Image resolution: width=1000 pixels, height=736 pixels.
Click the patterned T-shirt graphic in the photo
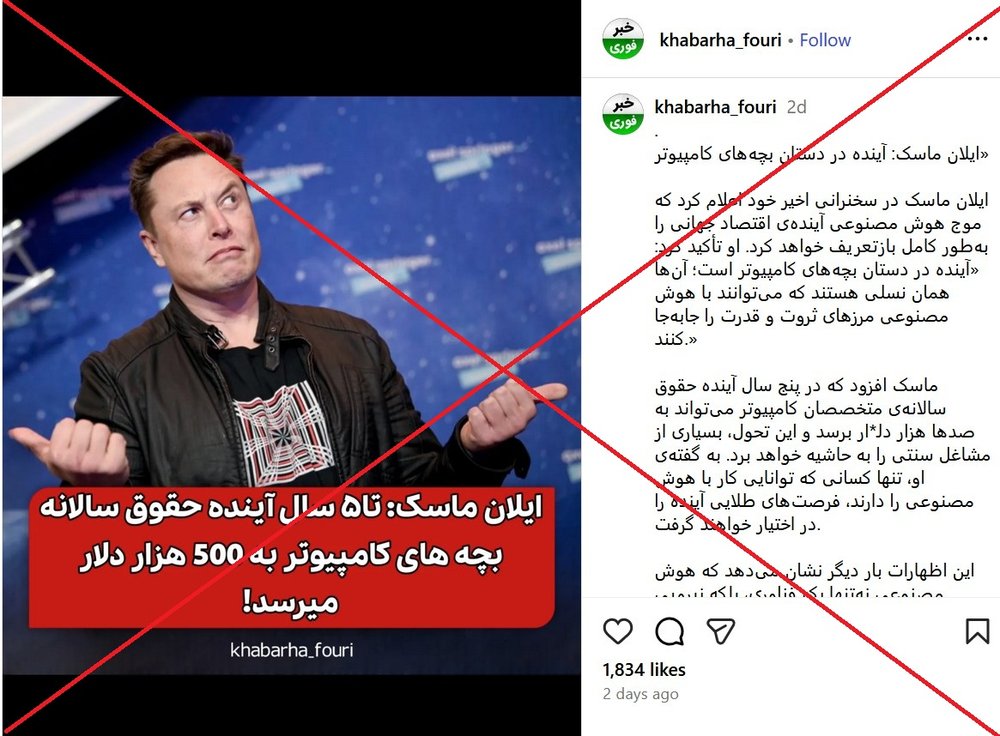pyautogui.click(x=283, y=434)
